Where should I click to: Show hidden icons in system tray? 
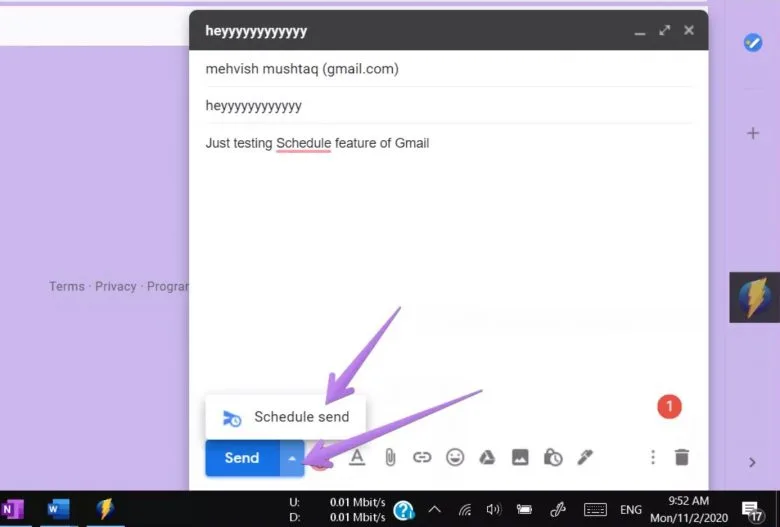coord(435,509)
